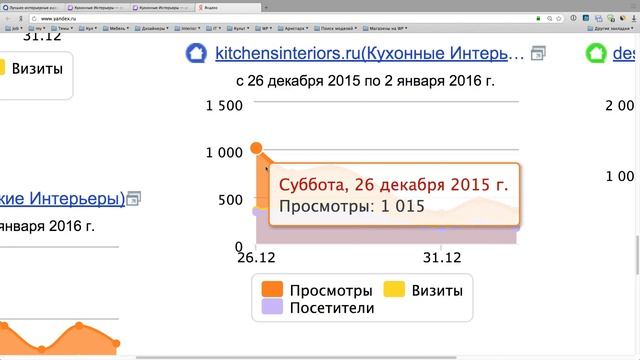The height and width of the screenshot is (360, 640).
Task: Open the 'Поиск моделей' bookmarks folder
Action: (336, 29)
